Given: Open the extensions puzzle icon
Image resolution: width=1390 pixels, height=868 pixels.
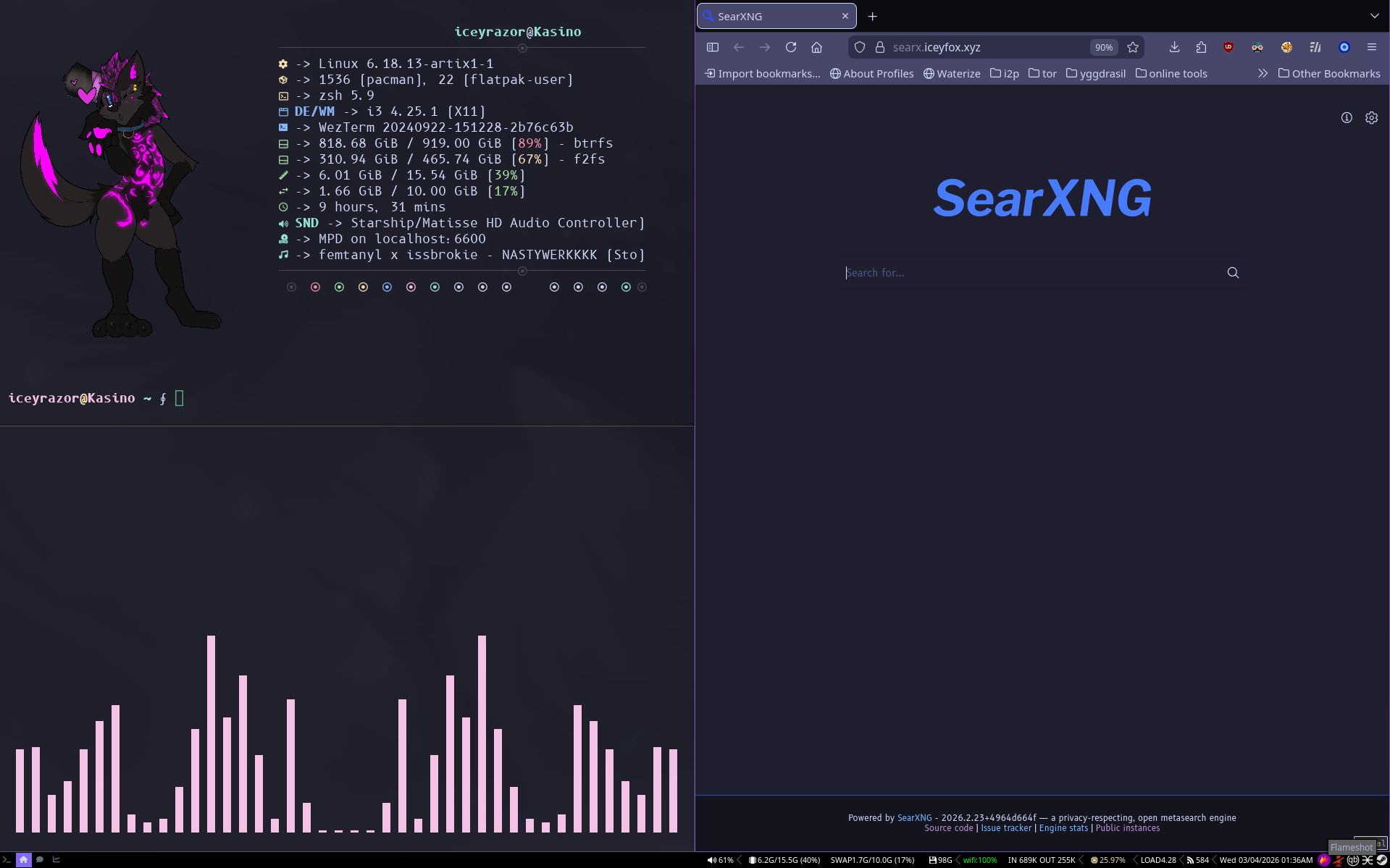Looking at the screenshot, I should (x=1201, y=47).
